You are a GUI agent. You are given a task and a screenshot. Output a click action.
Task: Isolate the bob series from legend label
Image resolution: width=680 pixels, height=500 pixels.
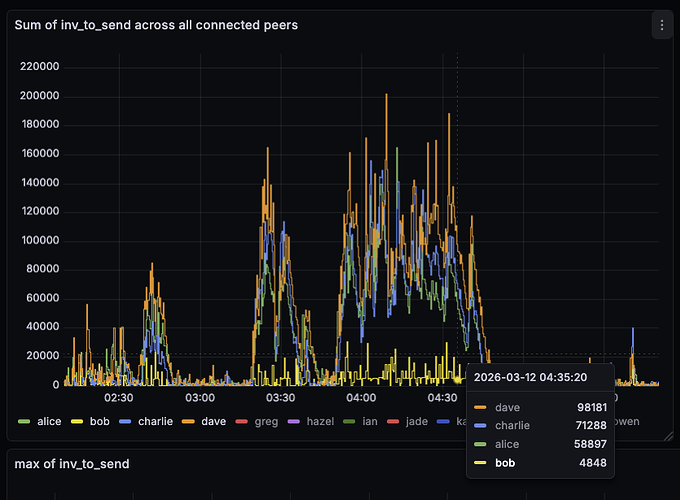[98, 422]
